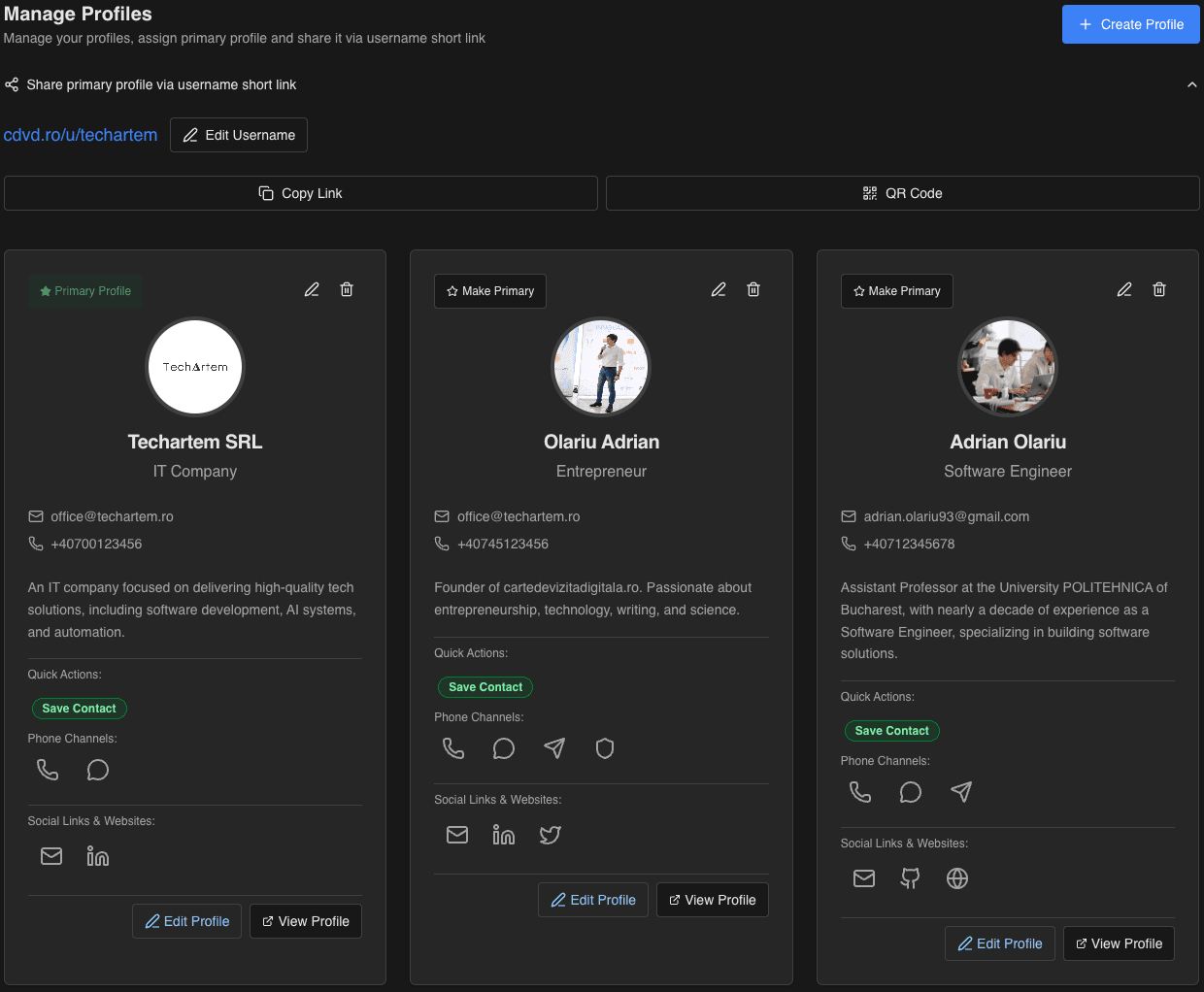This screenshot has width=1204, height=992.
Task: Collapse the share primary profile section
Action: point(1191,85)
